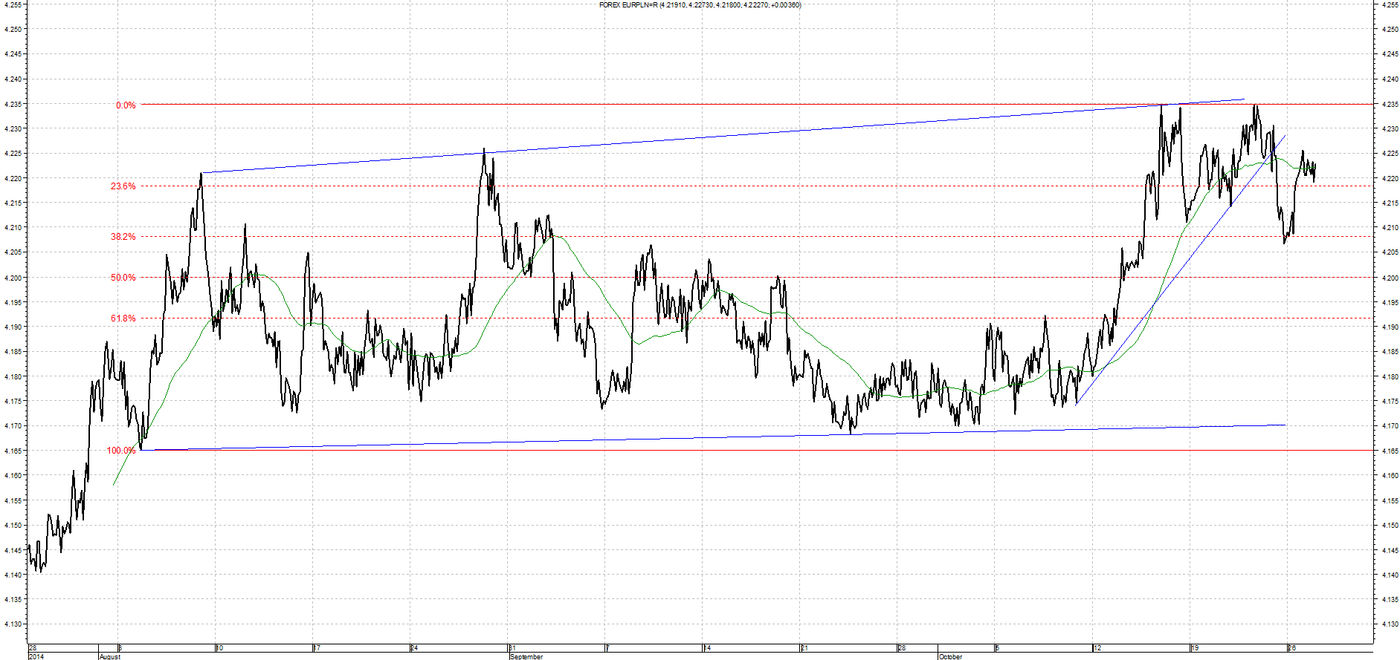Select the 61.8% Fibonacci level label
The width and height of the screenshot is (1400, 660).
(x=124, y=318)
